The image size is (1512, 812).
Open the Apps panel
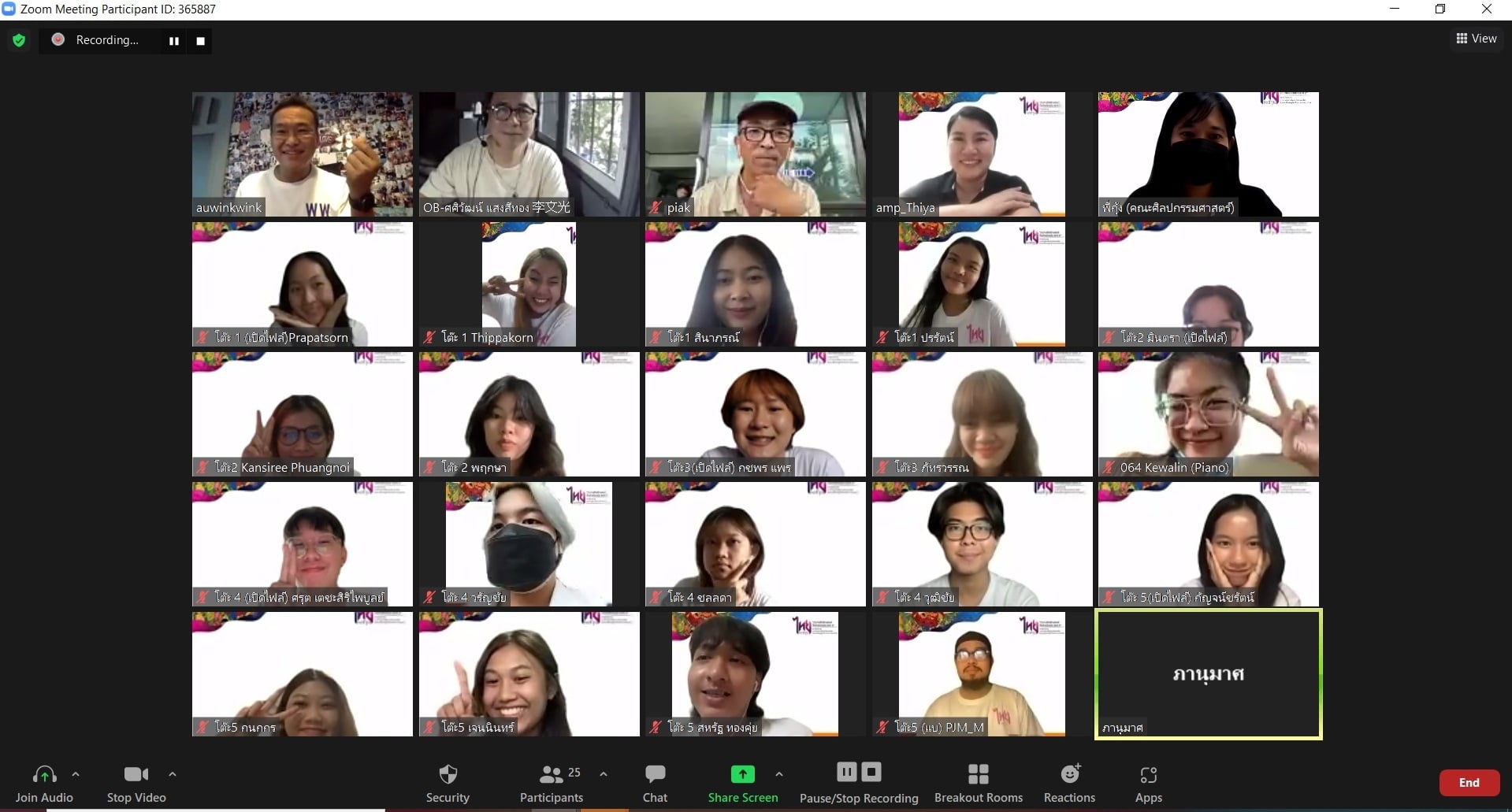(1148, 783)
